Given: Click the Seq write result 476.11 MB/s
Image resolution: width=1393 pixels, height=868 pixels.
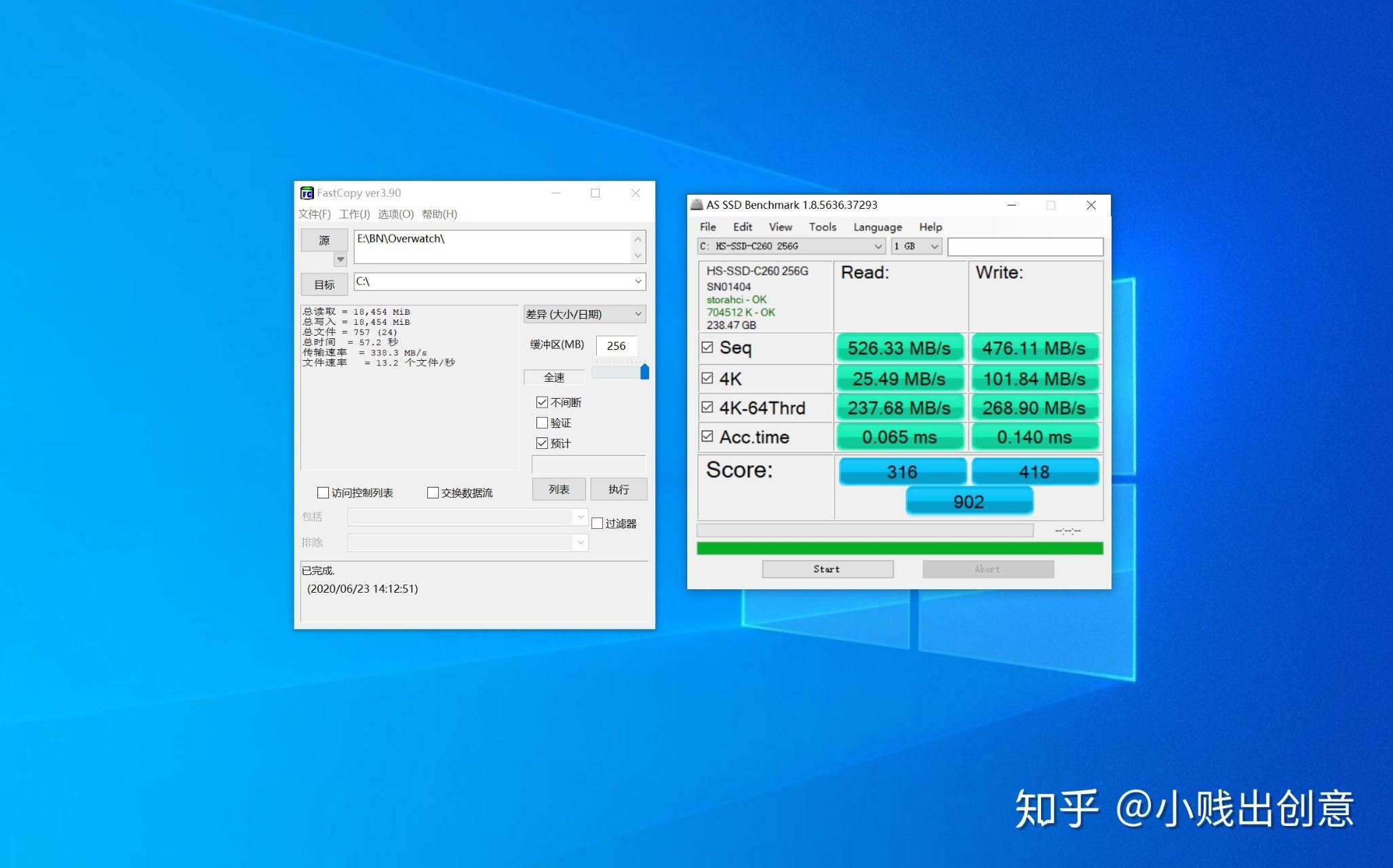Looking at the screenshot, I should point(1034,348).
